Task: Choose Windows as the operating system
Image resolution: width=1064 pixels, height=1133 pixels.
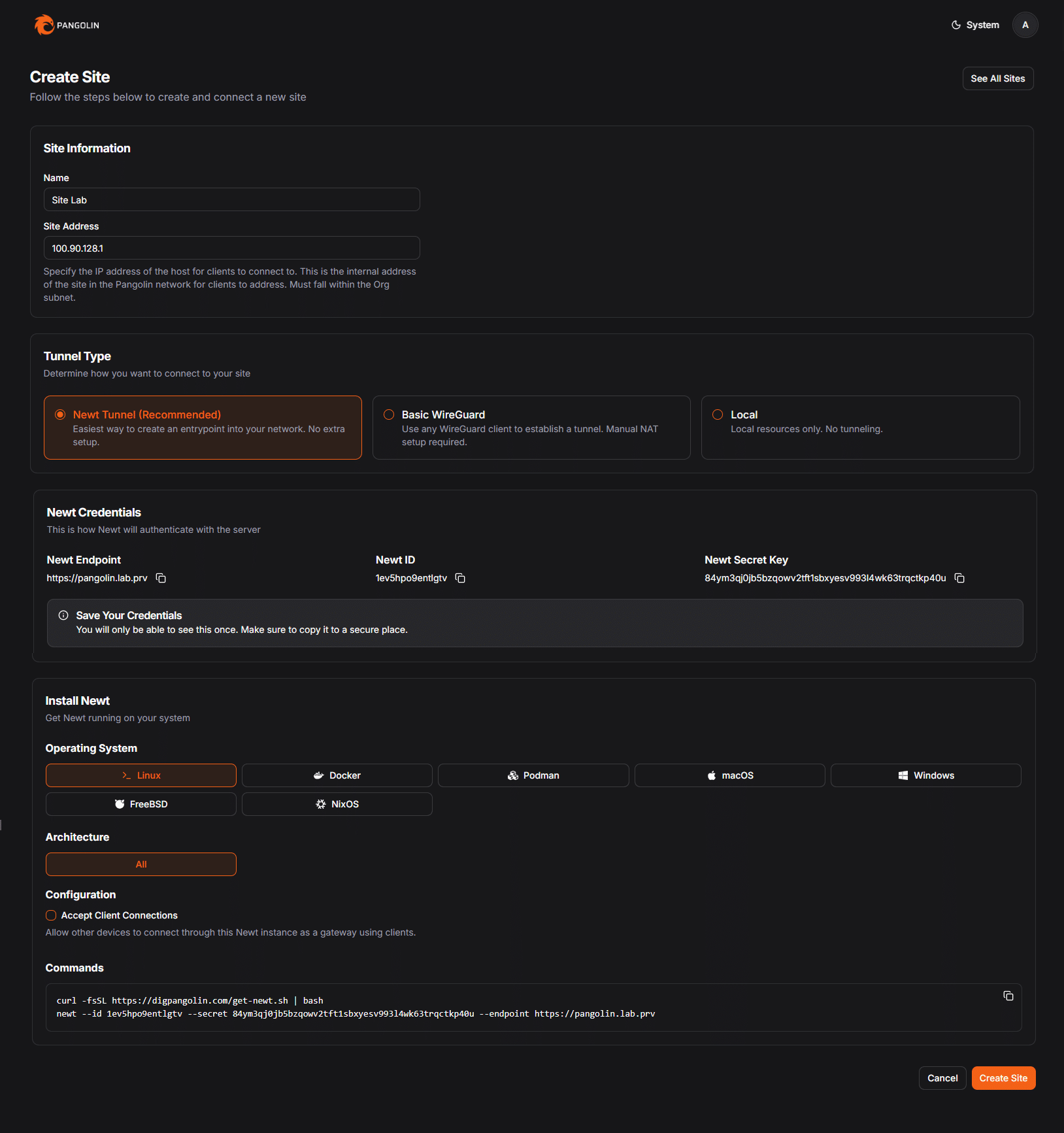Action: point(925,775)
